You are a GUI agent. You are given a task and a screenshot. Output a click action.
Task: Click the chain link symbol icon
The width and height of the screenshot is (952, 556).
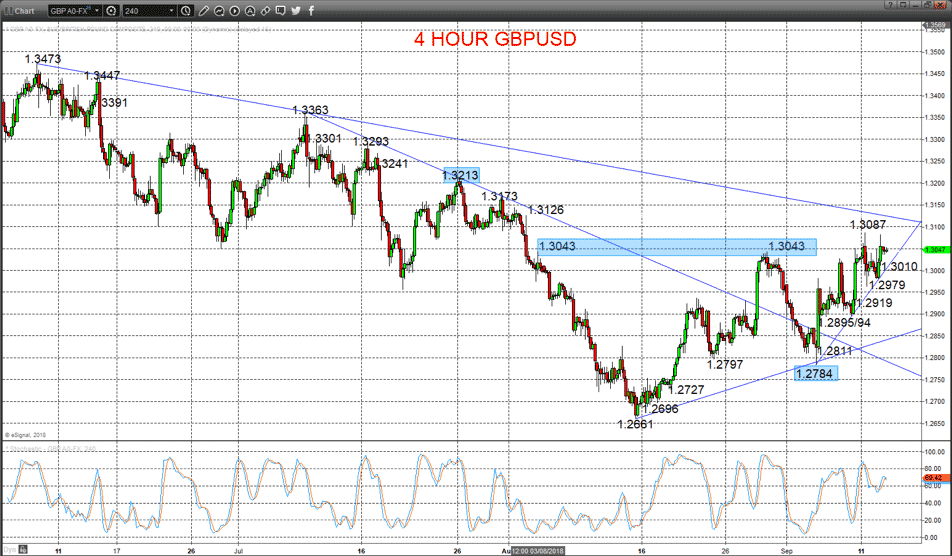click(265, 11)
